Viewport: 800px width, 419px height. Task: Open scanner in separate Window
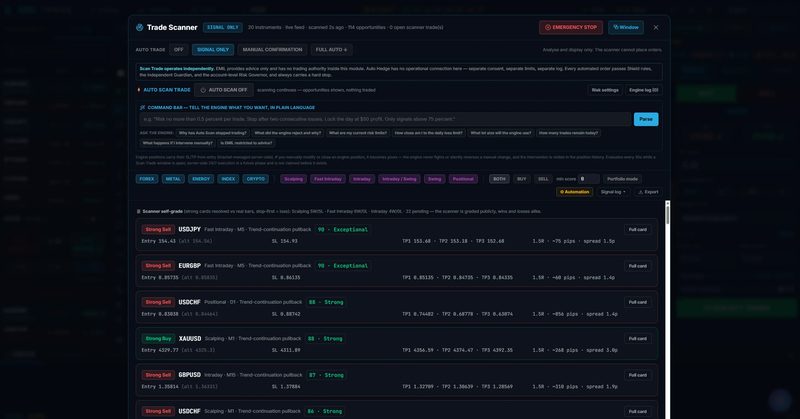click(626, 28)
